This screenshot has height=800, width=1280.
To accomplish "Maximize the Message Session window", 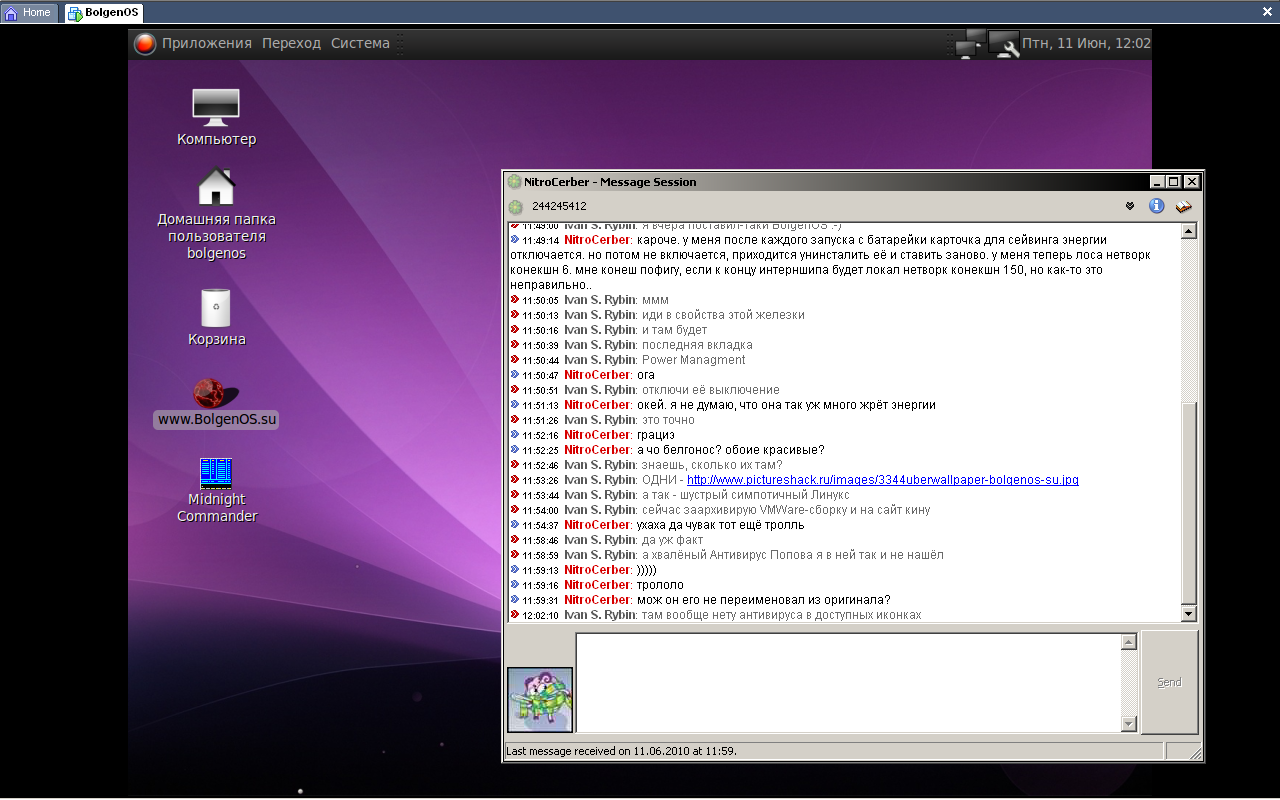I will coord(1174,182).
